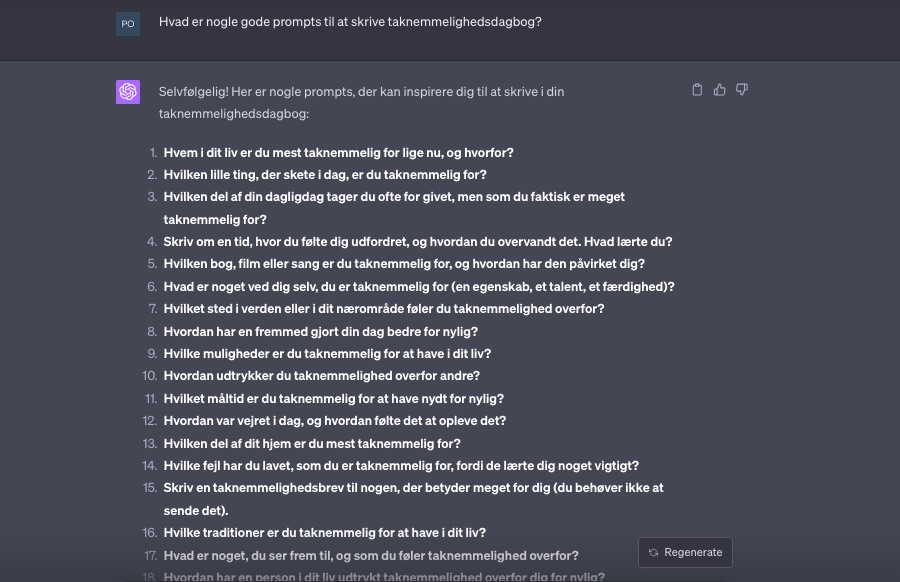Give the response a thumbs down

pos(741,89)
